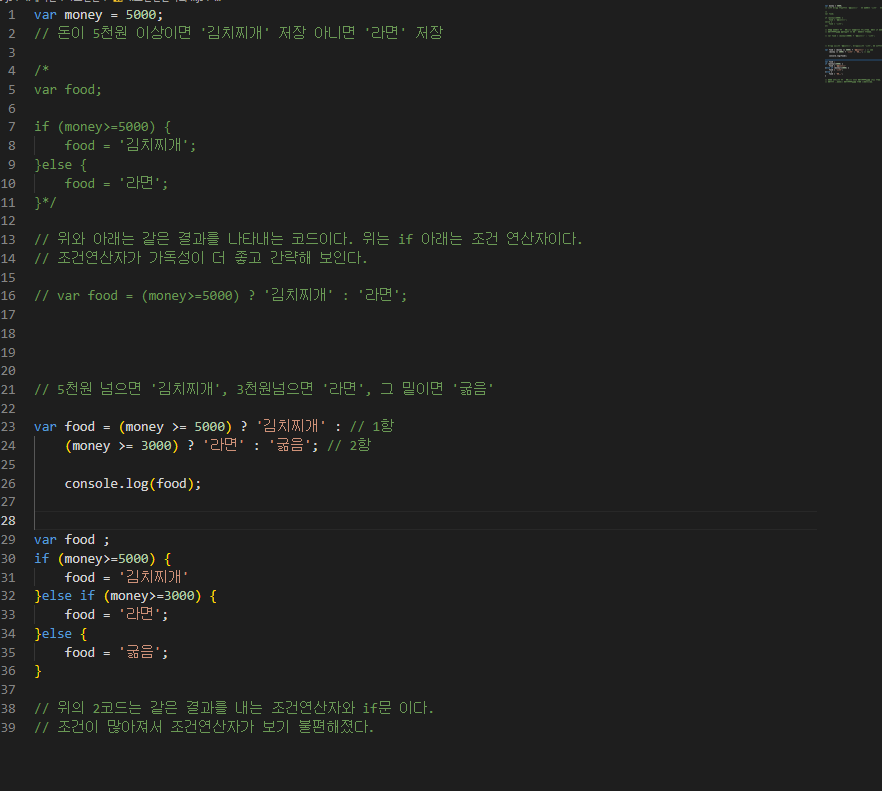Click line number 23 in the gutter
The height and width of the screenshot is (791, 882).
8,426
